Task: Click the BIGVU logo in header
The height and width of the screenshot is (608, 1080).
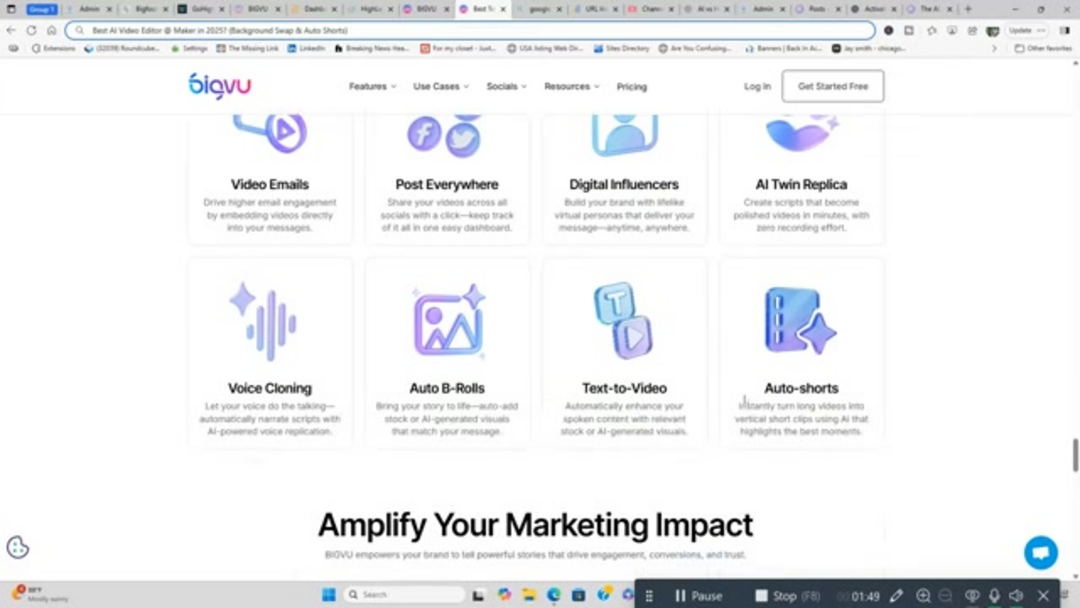Action: pyautogui.click(x=219, y=86)
